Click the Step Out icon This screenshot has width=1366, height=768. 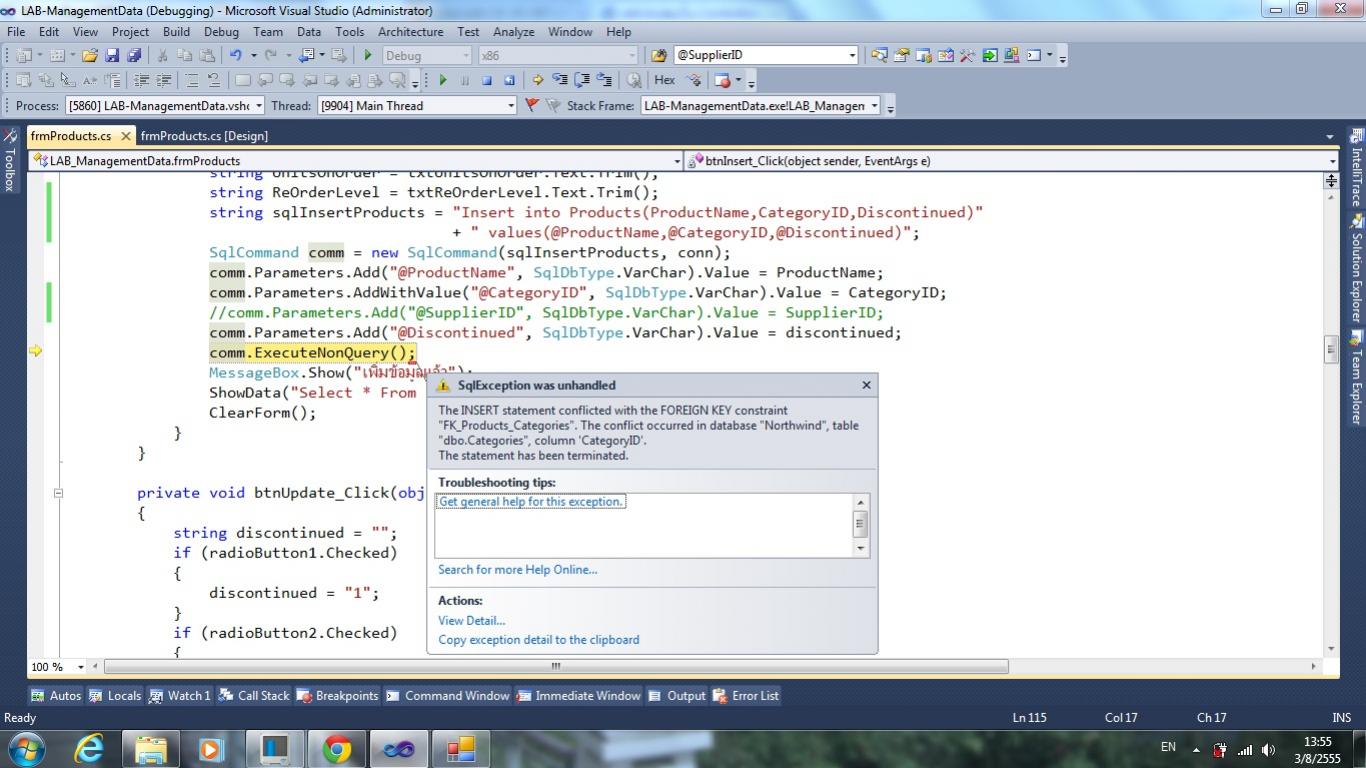(x=603, y=80)
